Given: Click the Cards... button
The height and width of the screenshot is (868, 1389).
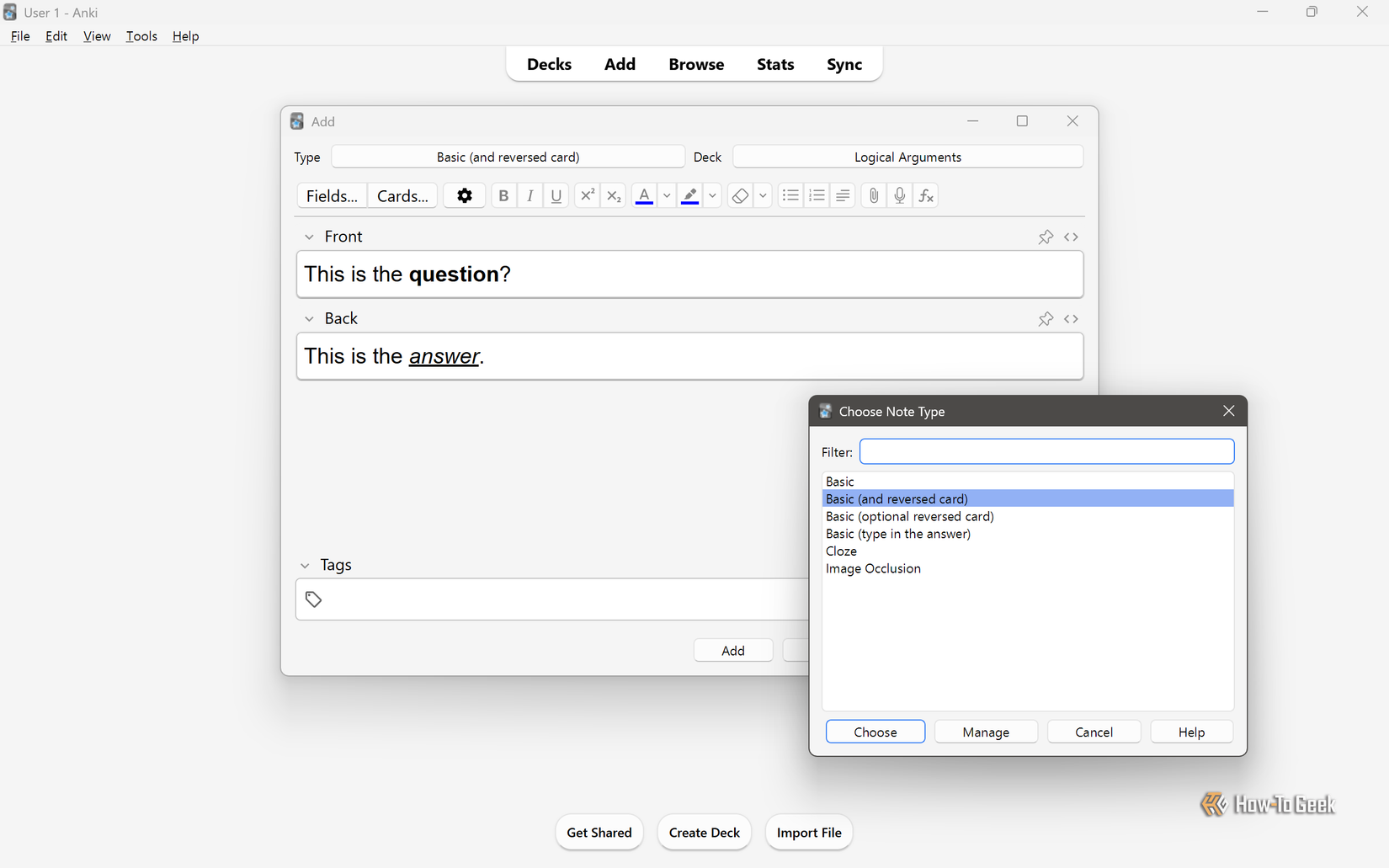Looking at the screenshot, I should [402, 195].
